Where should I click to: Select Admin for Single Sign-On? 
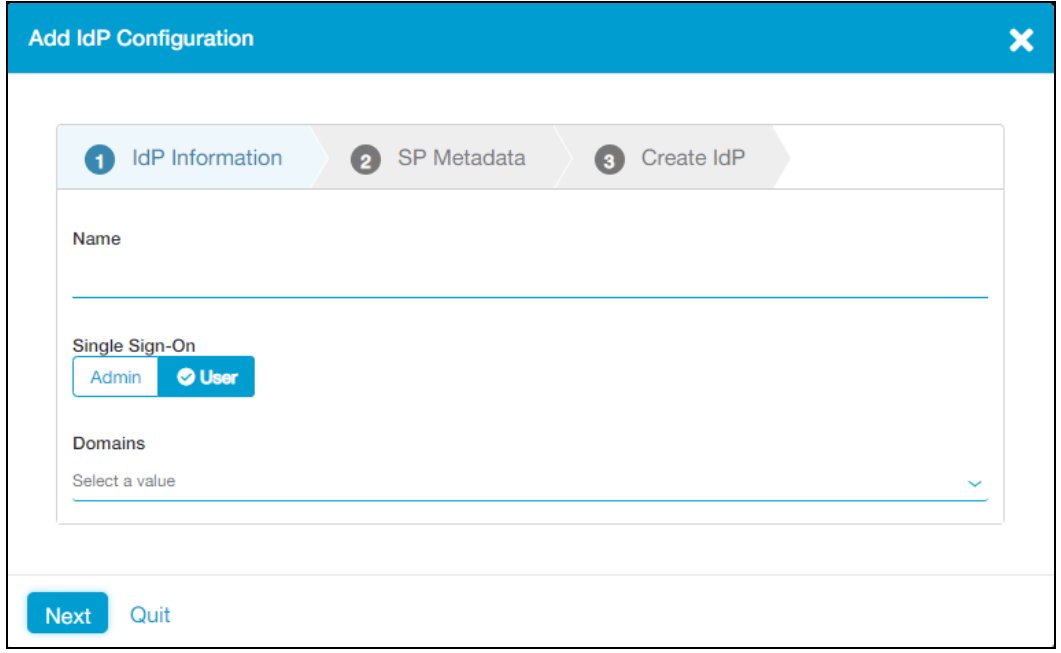(116, 377)
